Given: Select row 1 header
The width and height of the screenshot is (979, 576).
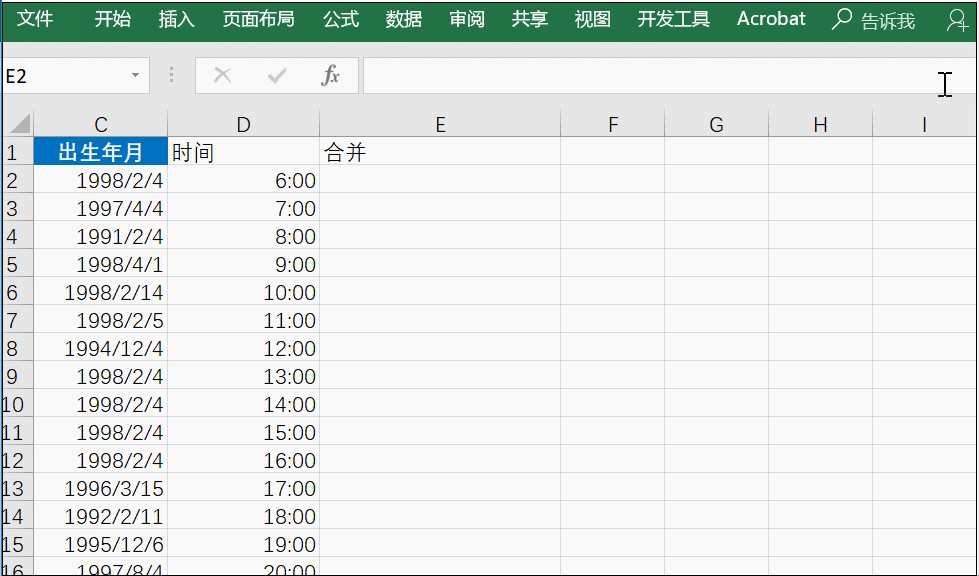Looking at the screenshot, I should (x=17, y=152).
